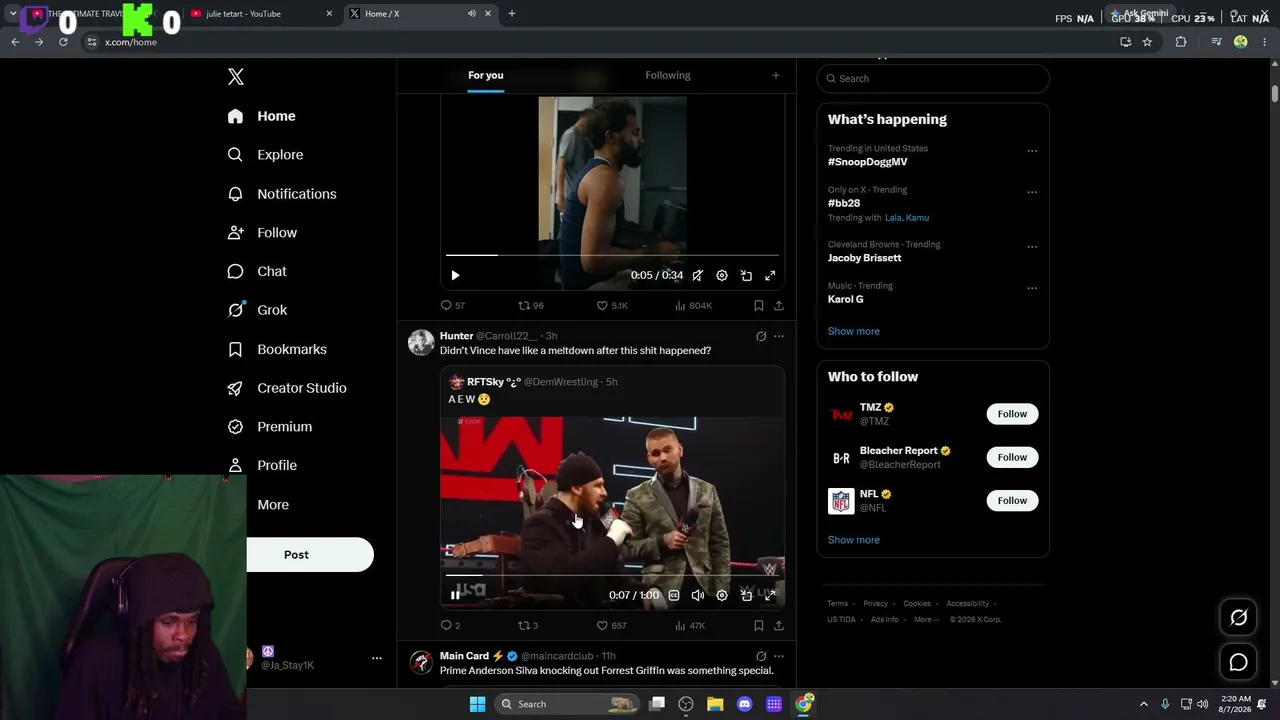The image size is (1280, 720).
Task: Enter fullscreen on the 0:34 video
Action: click(770, 275)
